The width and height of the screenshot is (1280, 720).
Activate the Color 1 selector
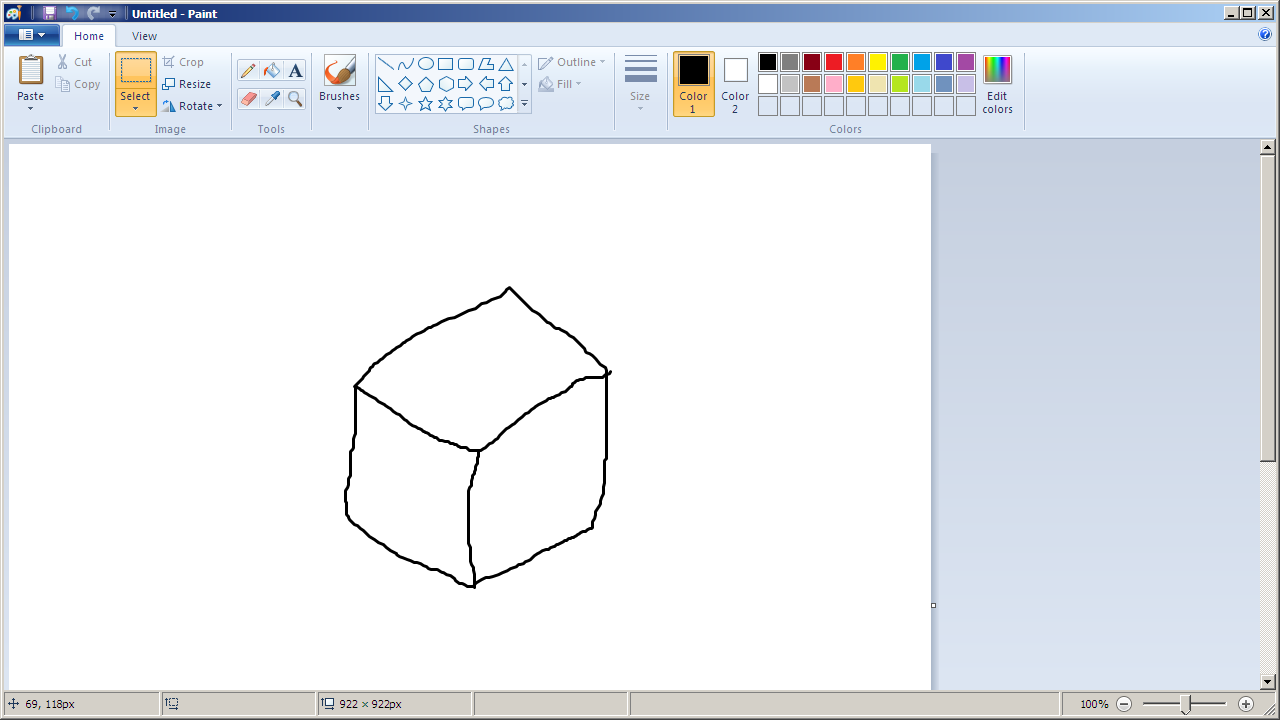click(693, 84)
